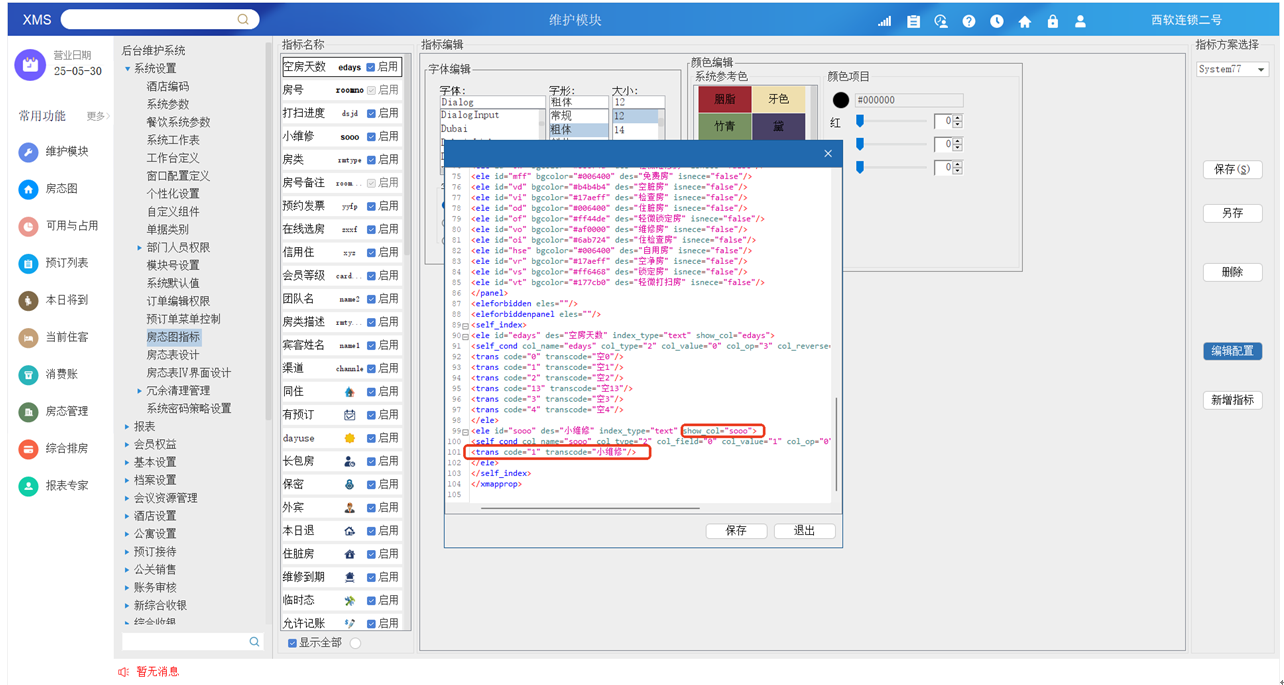
Task: Toggle 启用 checkbox for 小维修
Action: coord(371,136)
